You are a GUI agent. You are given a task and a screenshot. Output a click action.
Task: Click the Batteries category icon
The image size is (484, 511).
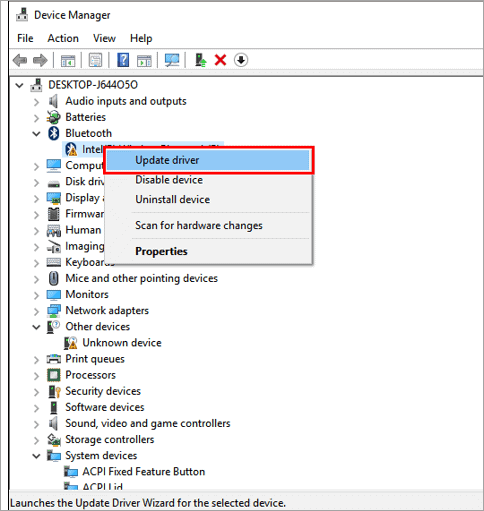point(53,117)
